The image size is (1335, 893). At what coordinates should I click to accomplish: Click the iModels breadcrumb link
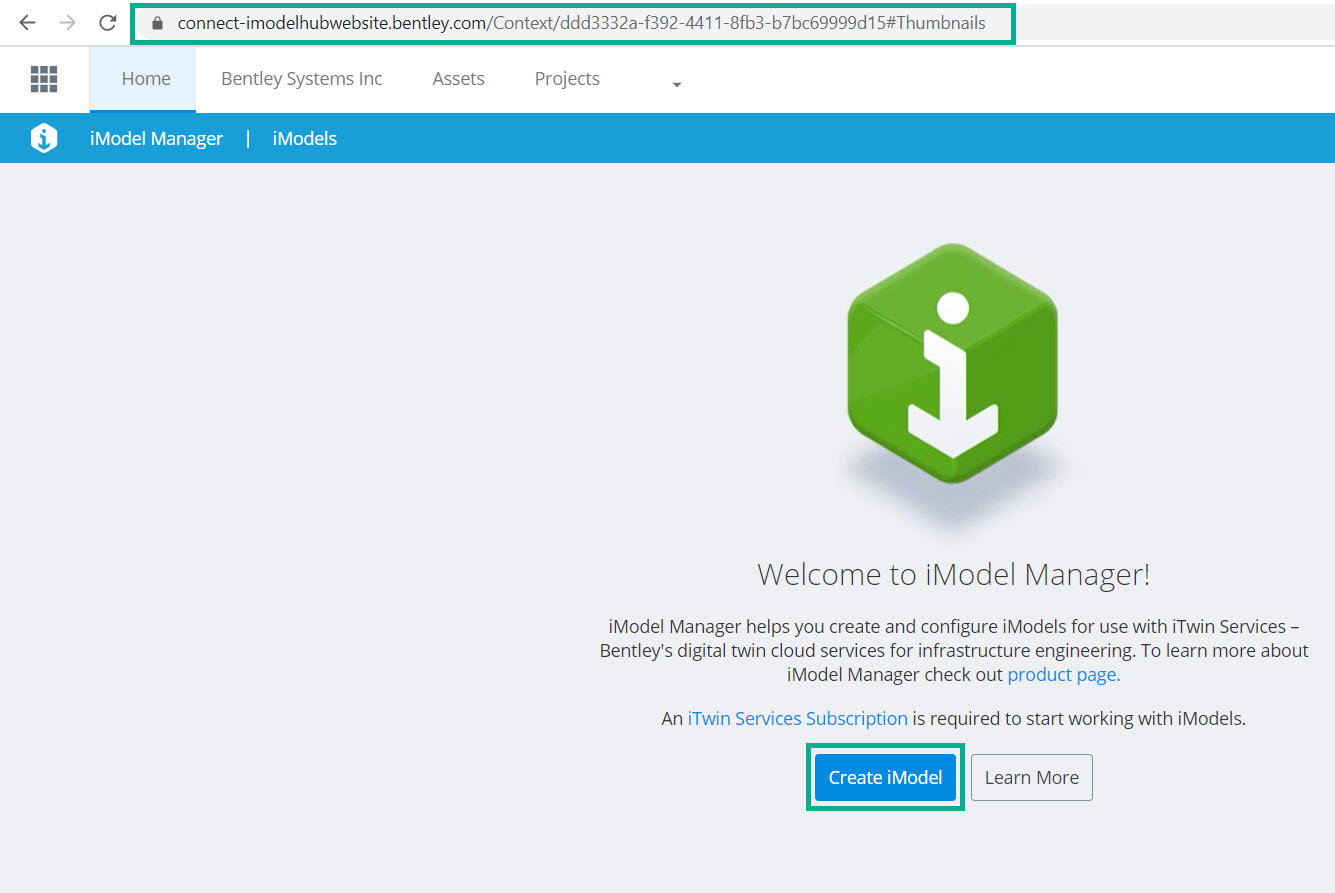[x=305, y=139]
